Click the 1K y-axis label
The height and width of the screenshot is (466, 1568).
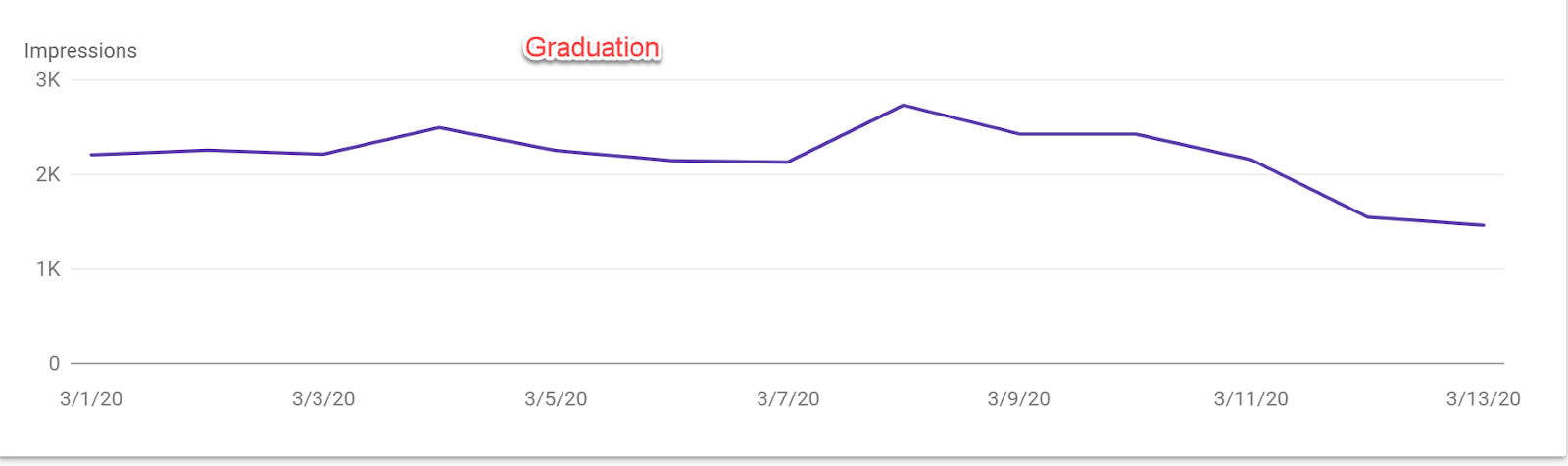(48, 269)
